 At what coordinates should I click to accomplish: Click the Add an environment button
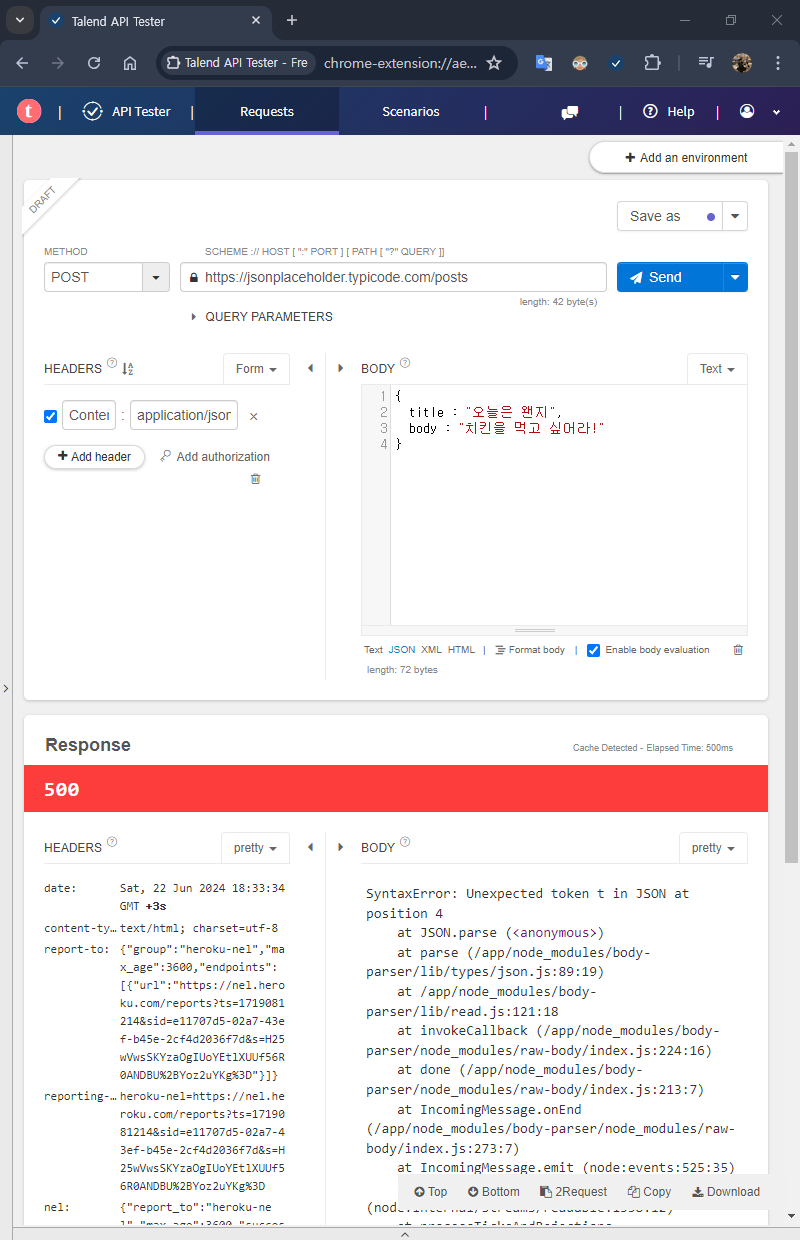coord(686,158)
